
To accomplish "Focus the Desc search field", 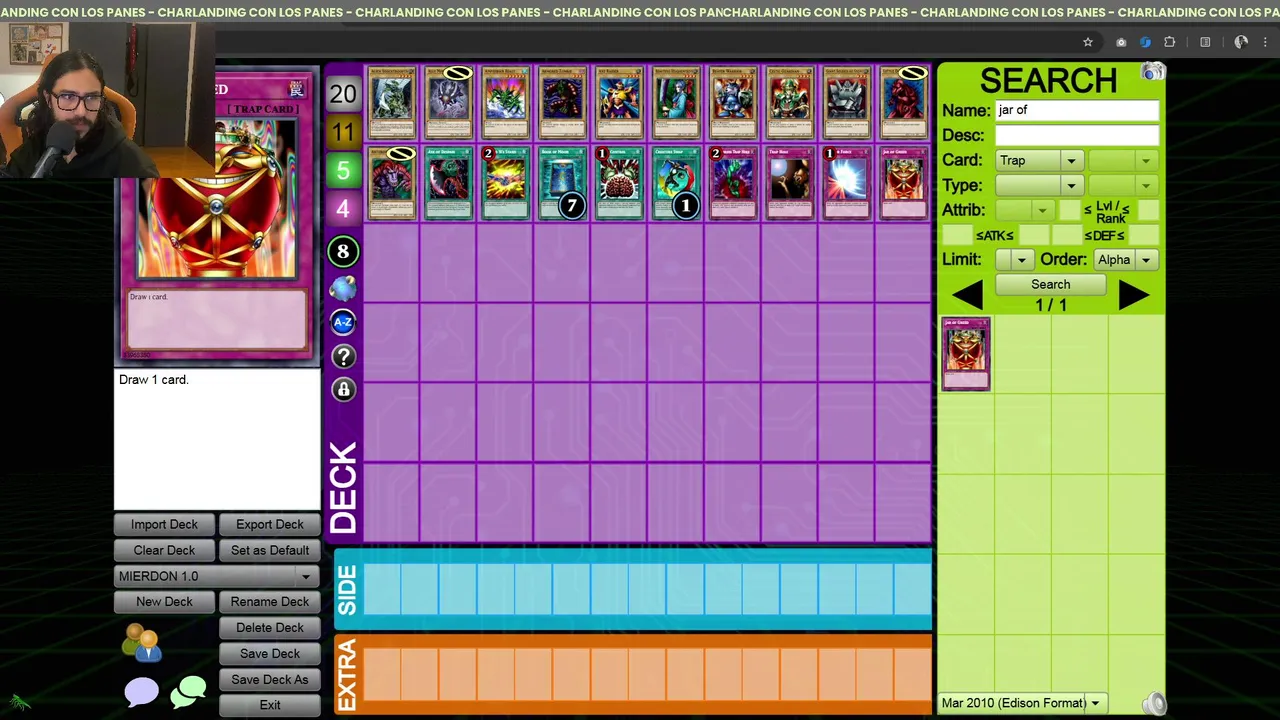I will click(1077, 136).
